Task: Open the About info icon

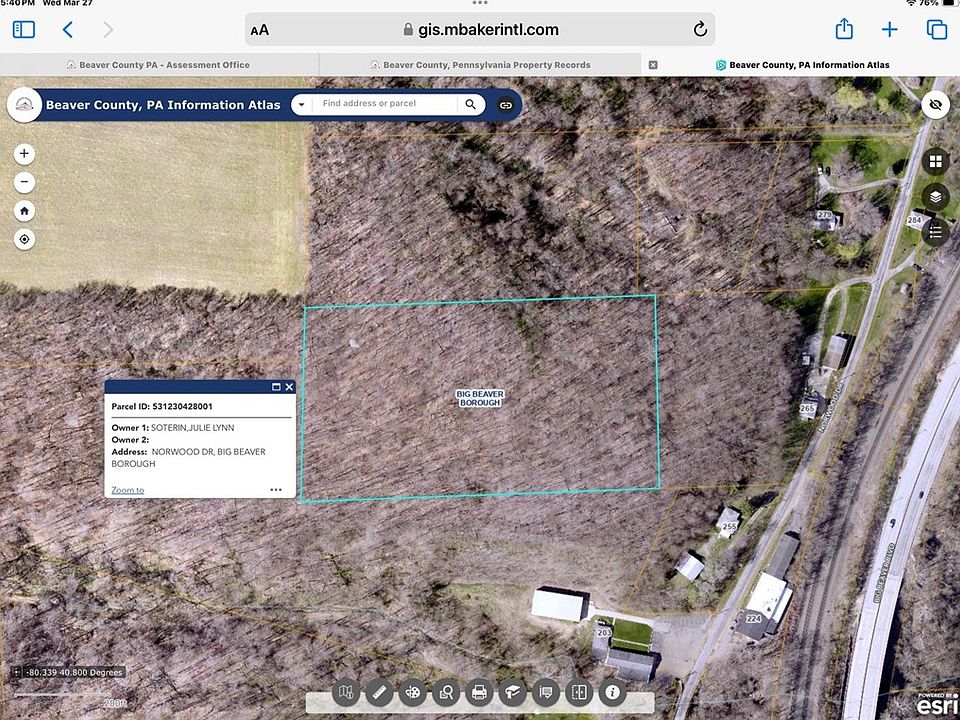Action: click(x=612, y=692)
